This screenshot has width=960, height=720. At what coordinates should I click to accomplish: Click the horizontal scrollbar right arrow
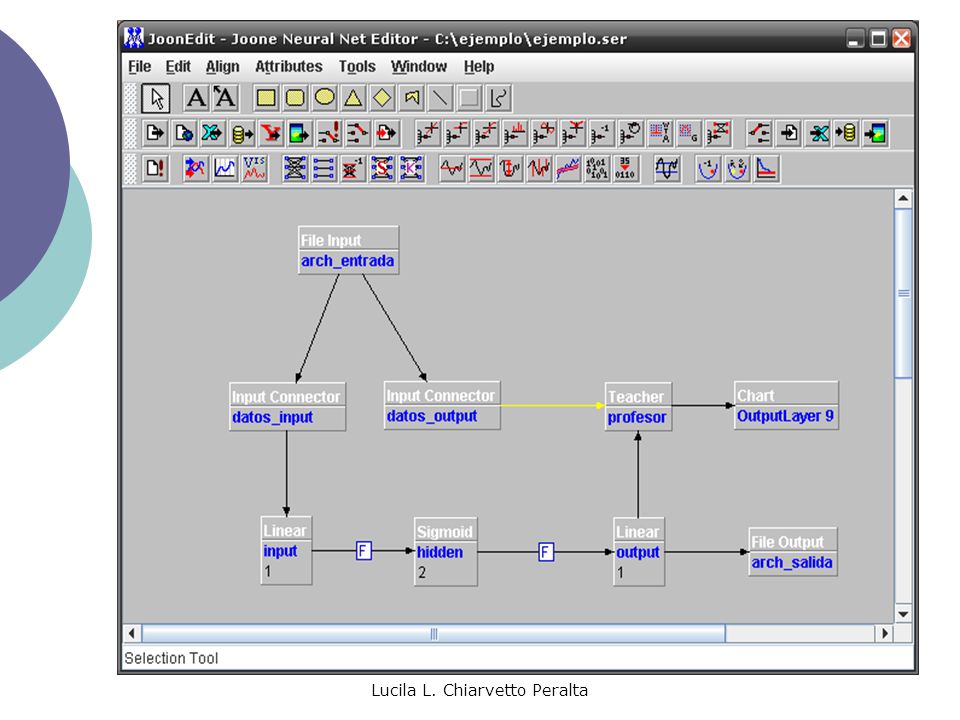[884, 633]
